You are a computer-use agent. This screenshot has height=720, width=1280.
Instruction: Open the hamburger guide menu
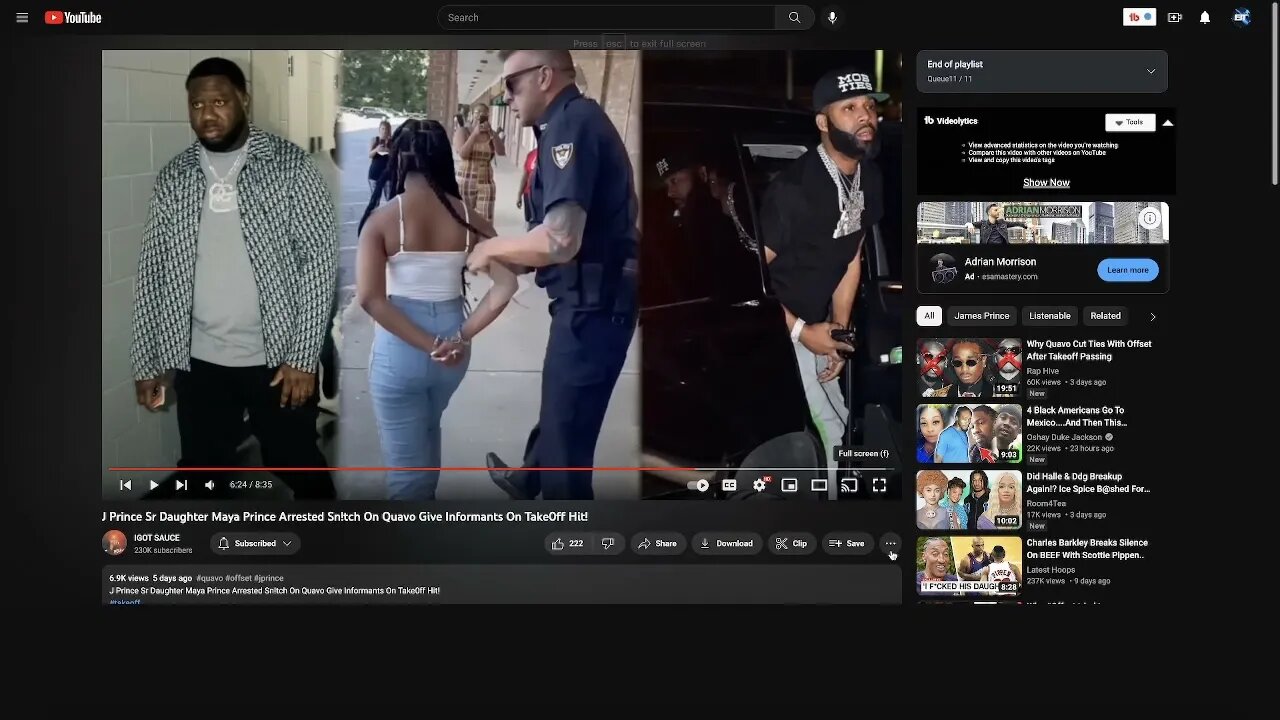(22, 17)
